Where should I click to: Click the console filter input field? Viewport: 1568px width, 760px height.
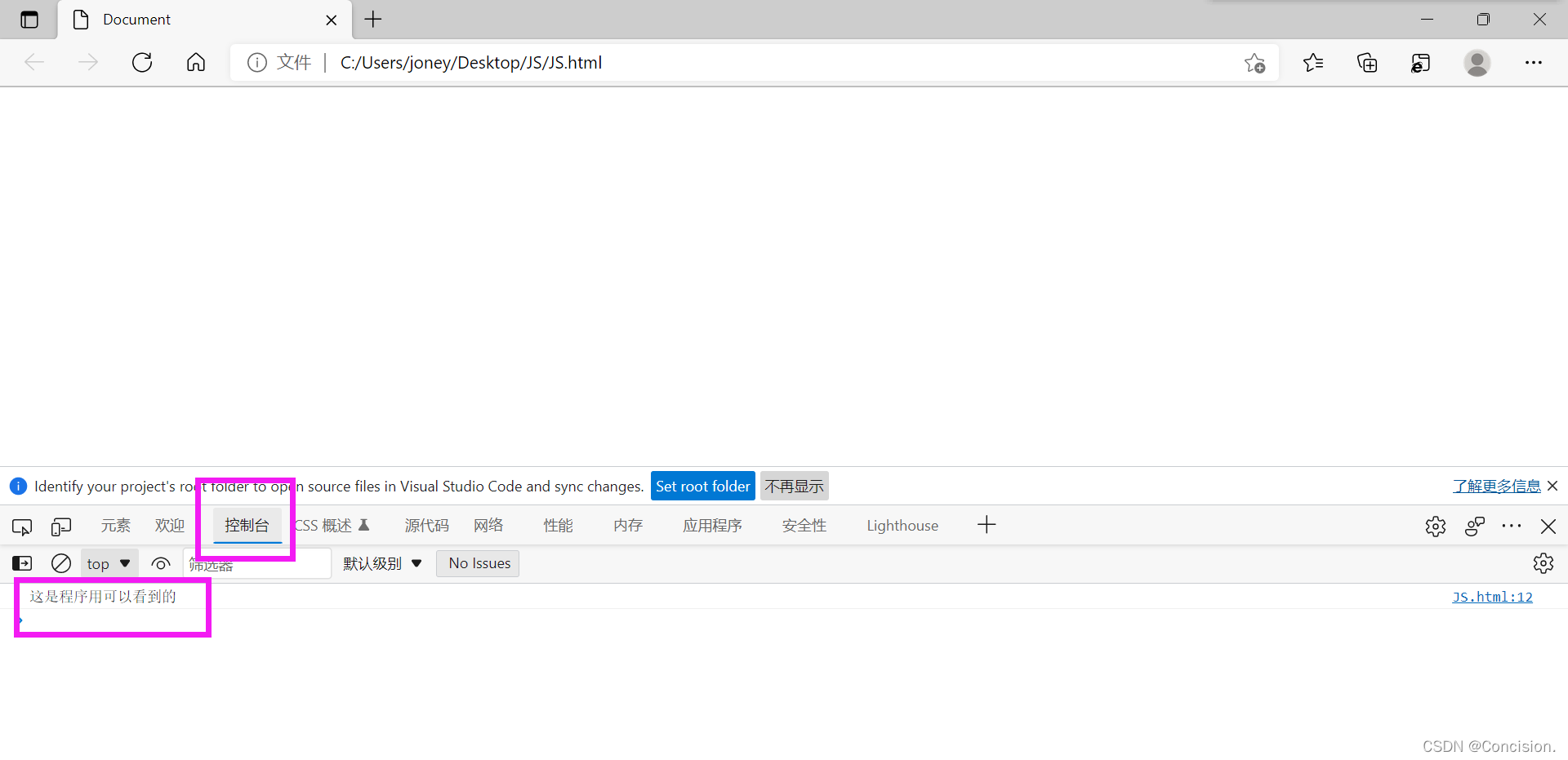click(x=257, y=563)
